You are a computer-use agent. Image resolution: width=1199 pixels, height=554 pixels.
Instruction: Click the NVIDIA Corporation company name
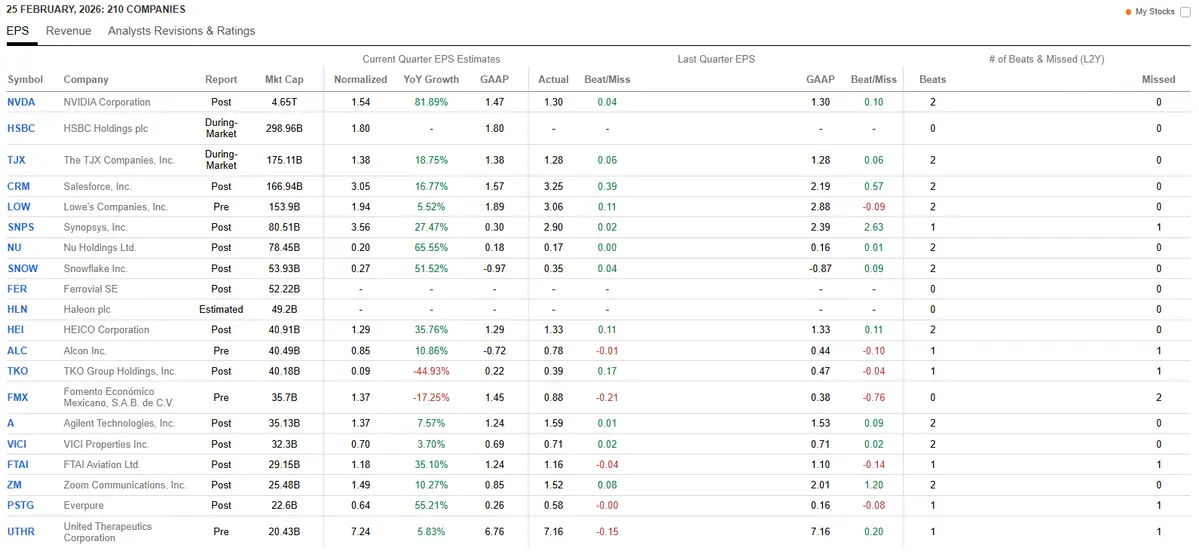[107, 102]
